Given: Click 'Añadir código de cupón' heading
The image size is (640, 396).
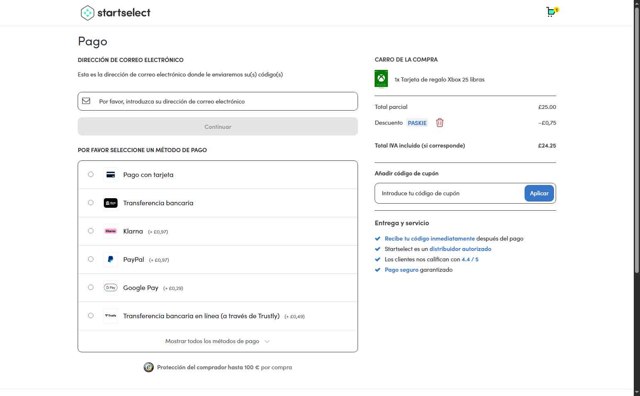Looking at the screenshot, I should click(407, 173).
